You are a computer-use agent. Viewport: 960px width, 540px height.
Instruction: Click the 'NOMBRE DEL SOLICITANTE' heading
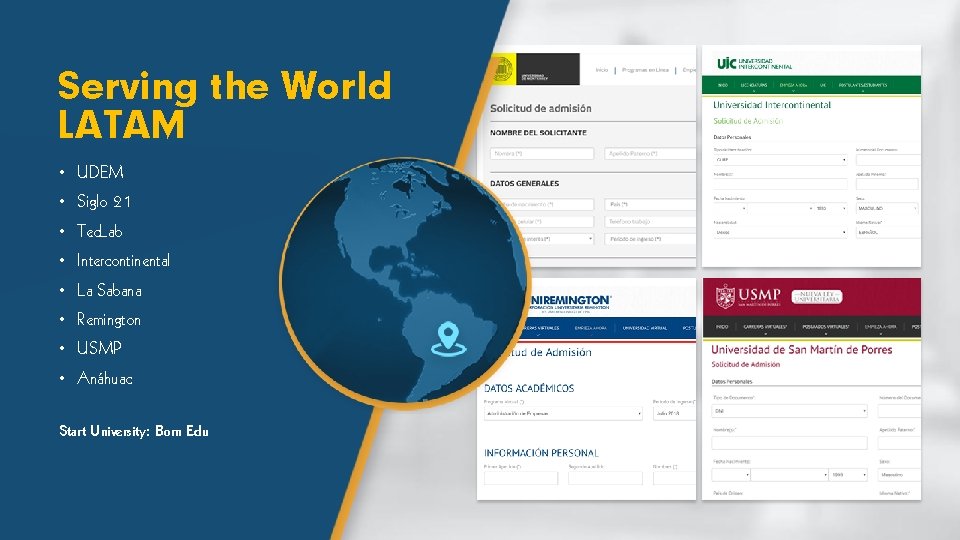[x=538, y=132]
